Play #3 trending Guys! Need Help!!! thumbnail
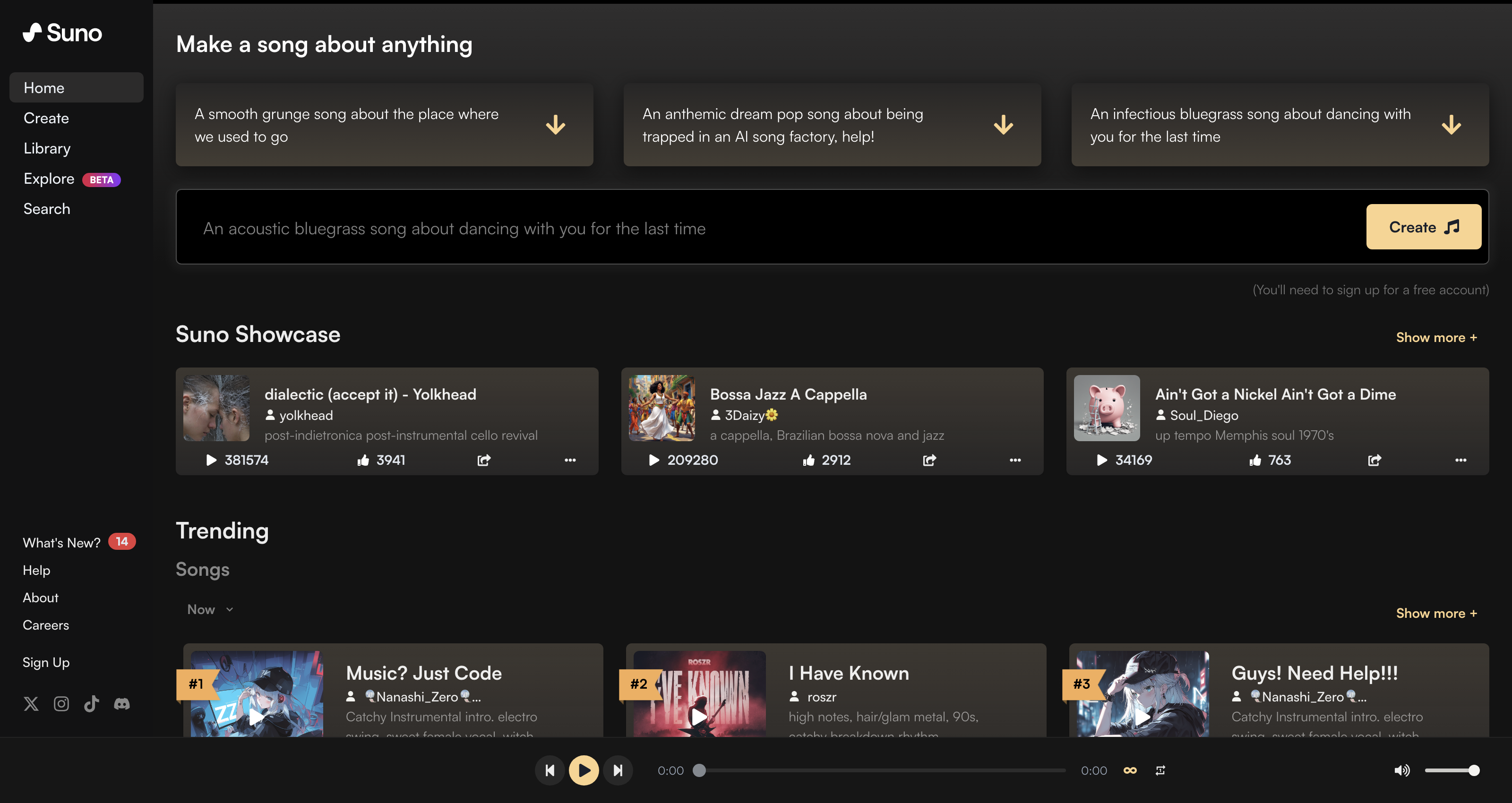This screenshot has height=803, width=1512. point(1143,694)
